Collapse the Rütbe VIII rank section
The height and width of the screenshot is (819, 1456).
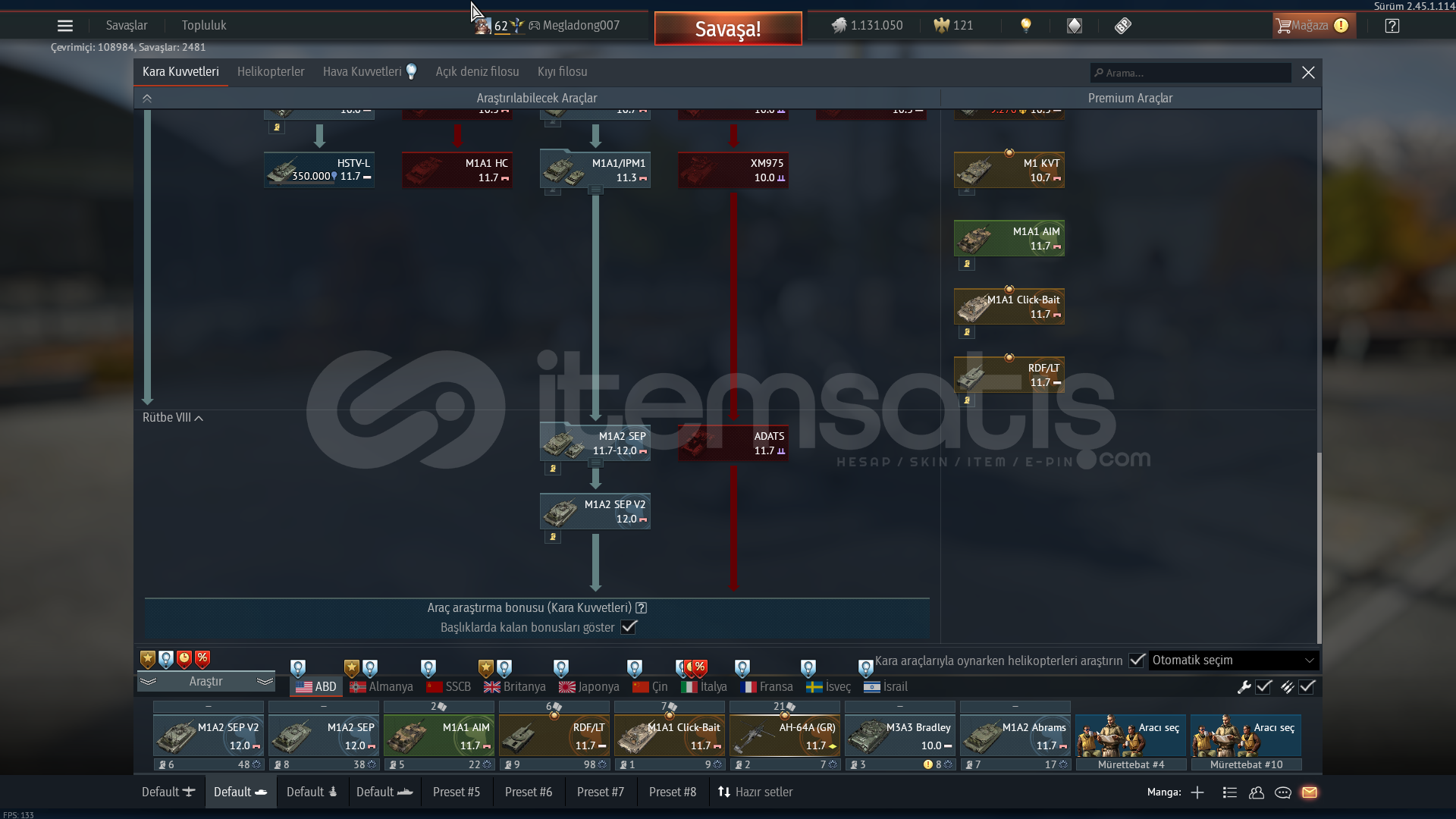(173, 418)
